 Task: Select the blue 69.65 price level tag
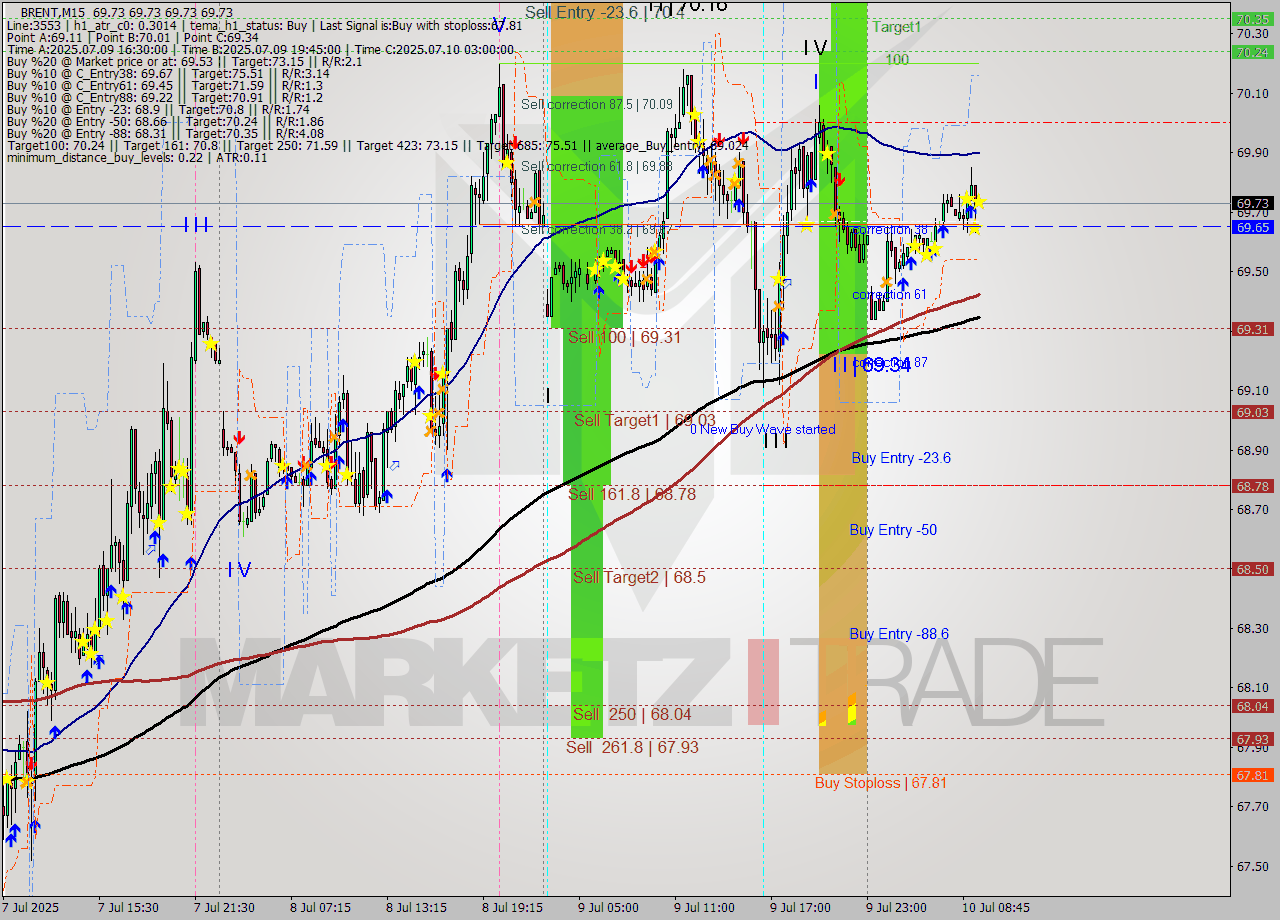1253,227
